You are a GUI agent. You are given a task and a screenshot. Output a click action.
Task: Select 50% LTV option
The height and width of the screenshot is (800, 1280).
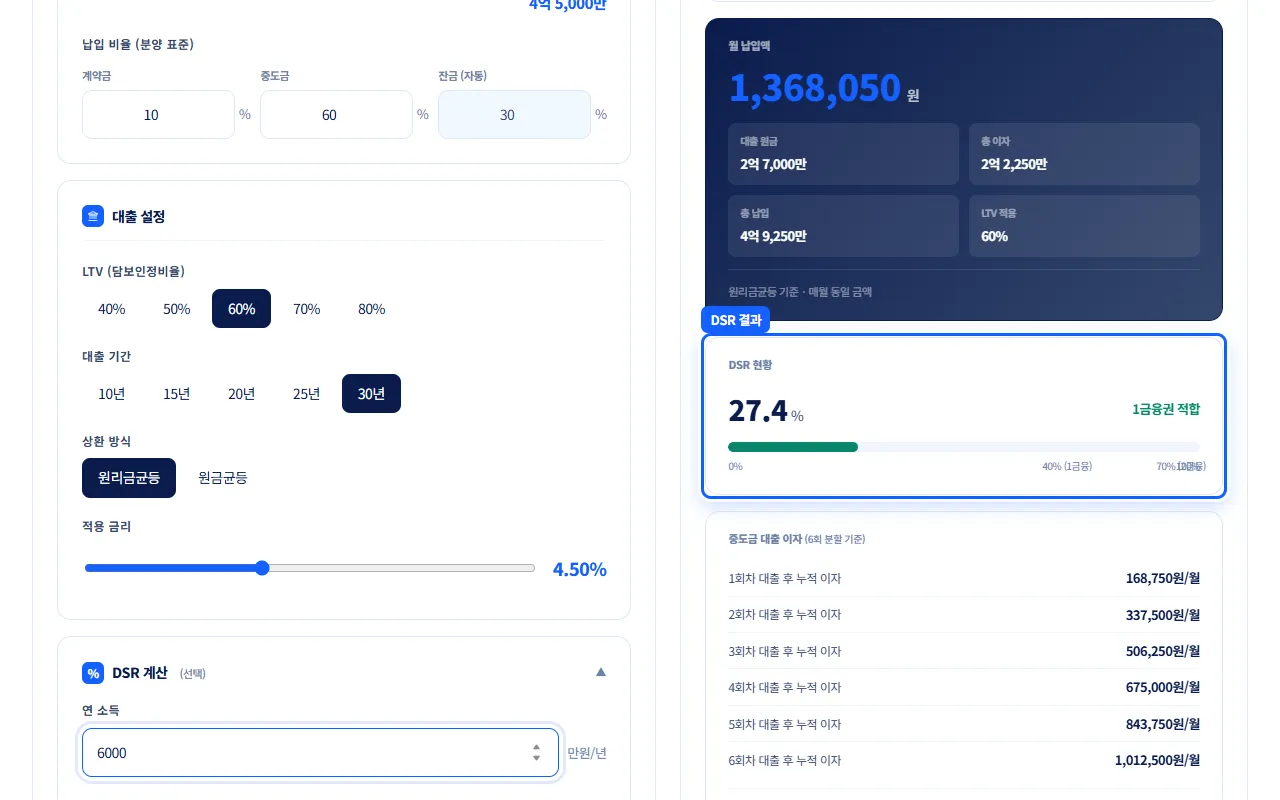point(177,309)
